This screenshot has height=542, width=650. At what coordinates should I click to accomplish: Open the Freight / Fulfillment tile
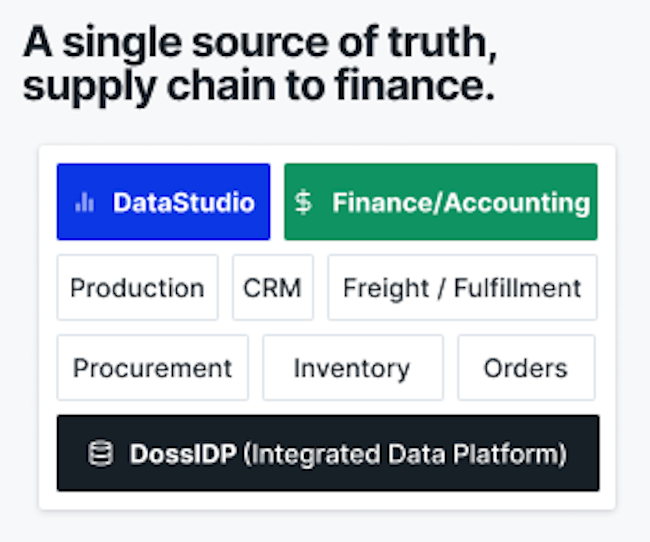[462, 287]
